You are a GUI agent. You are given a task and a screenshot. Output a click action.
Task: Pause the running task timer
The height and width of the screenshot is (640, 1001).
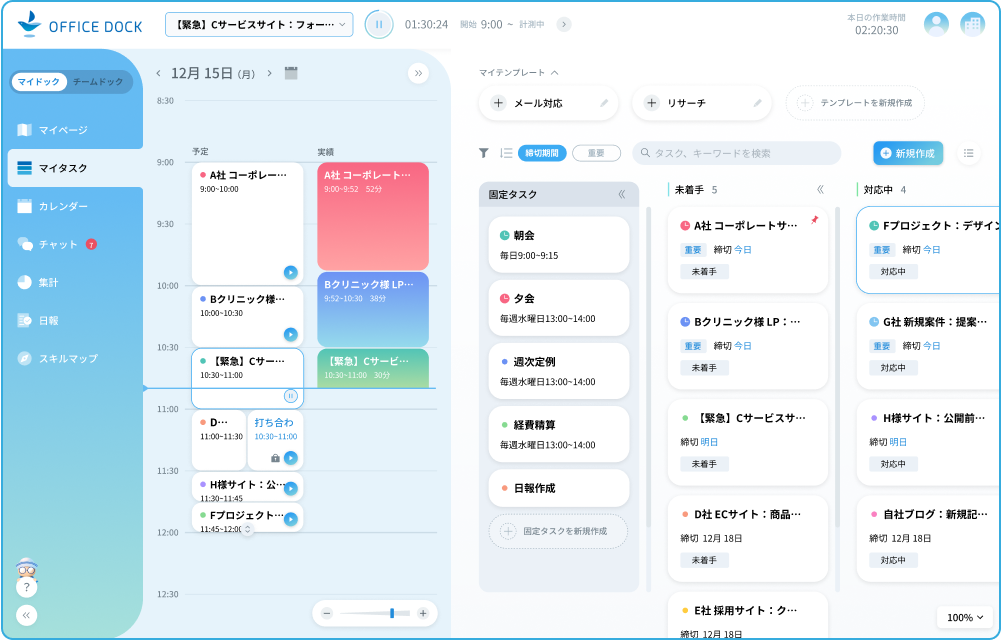(378, 23)
